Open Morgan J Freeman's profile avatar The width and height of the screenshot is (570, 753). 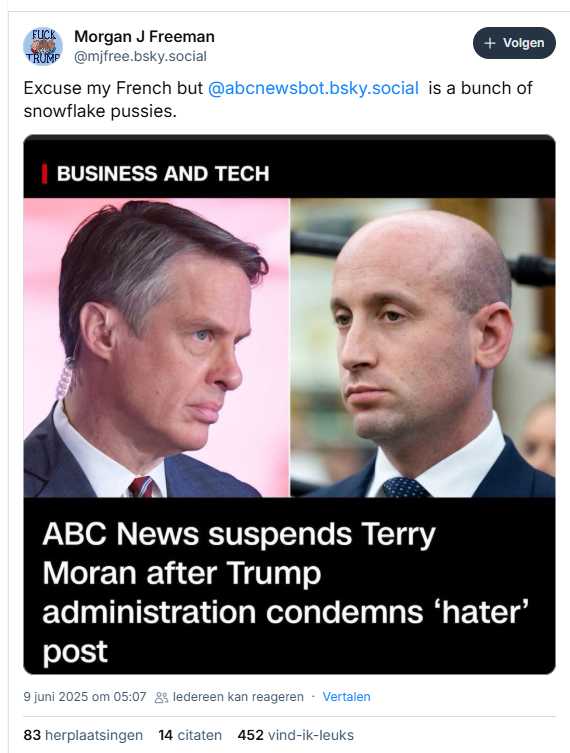43,46
